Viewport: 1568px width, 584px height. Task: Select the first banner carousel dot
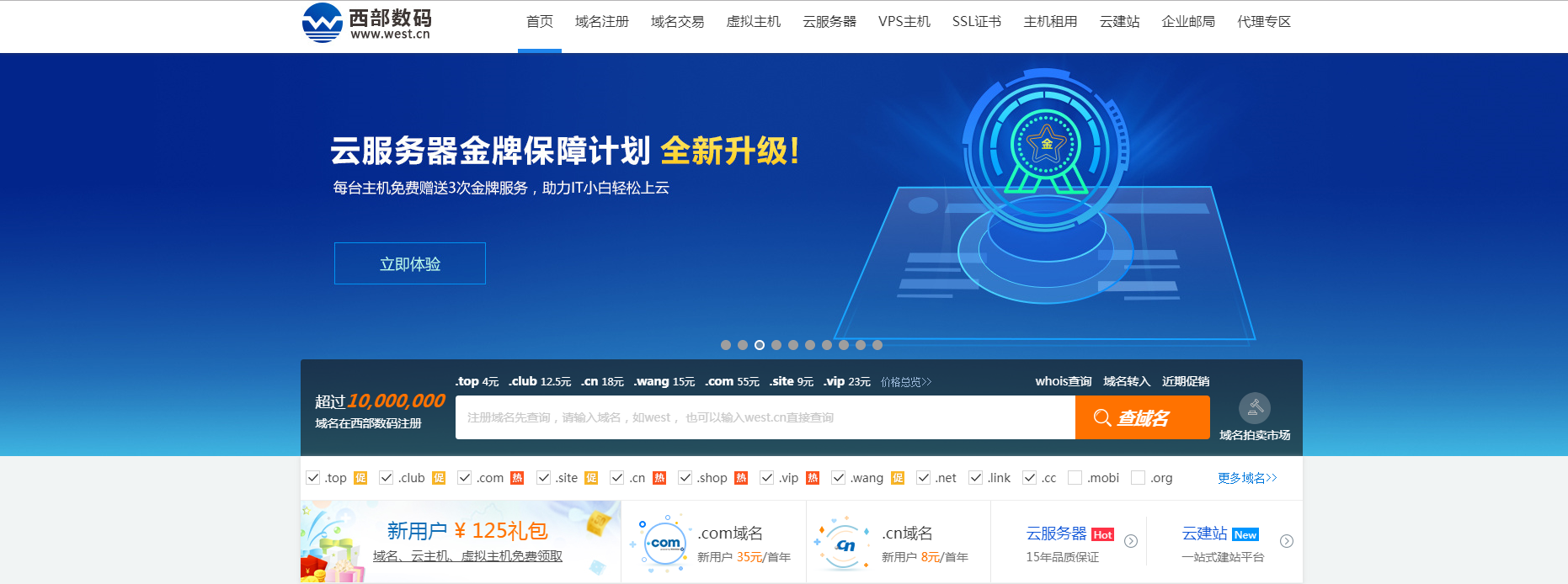pyautogui.click(x=726, y=345)
